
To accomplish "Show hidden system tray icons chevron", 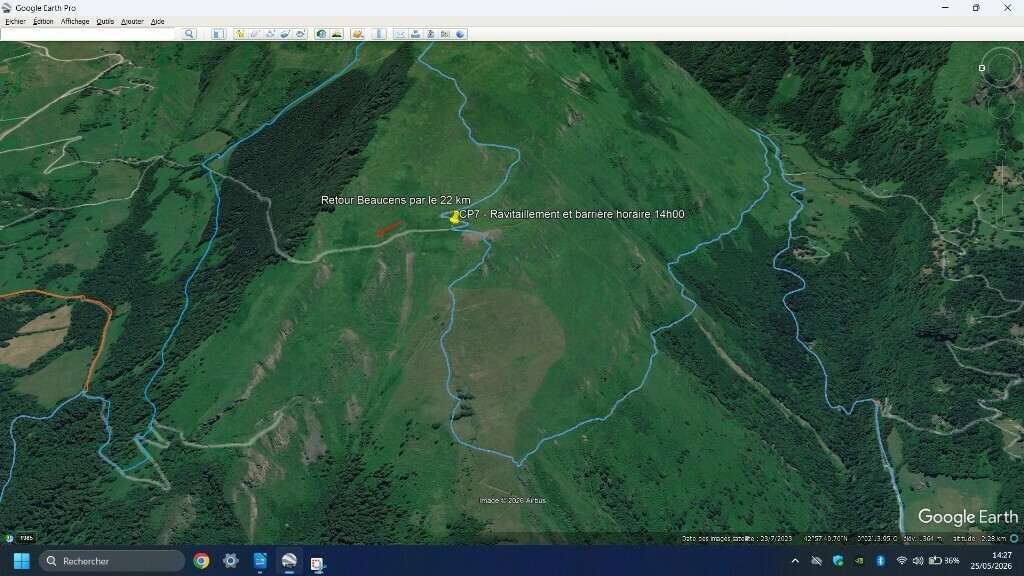I will coord(795,561).
